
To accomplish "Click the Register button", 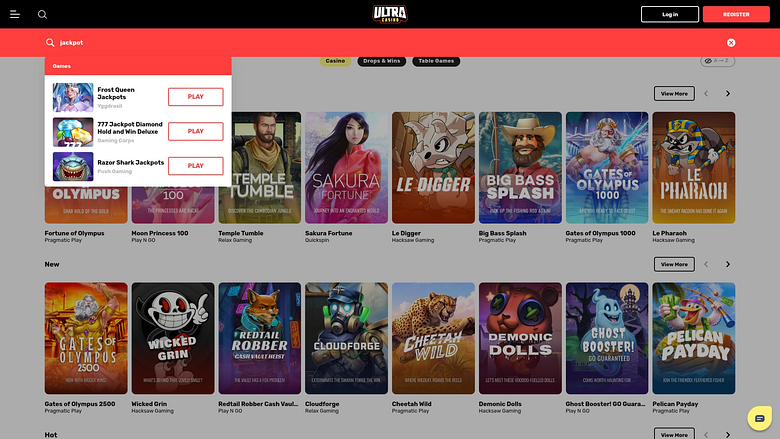I will click(x=736, y=14).
